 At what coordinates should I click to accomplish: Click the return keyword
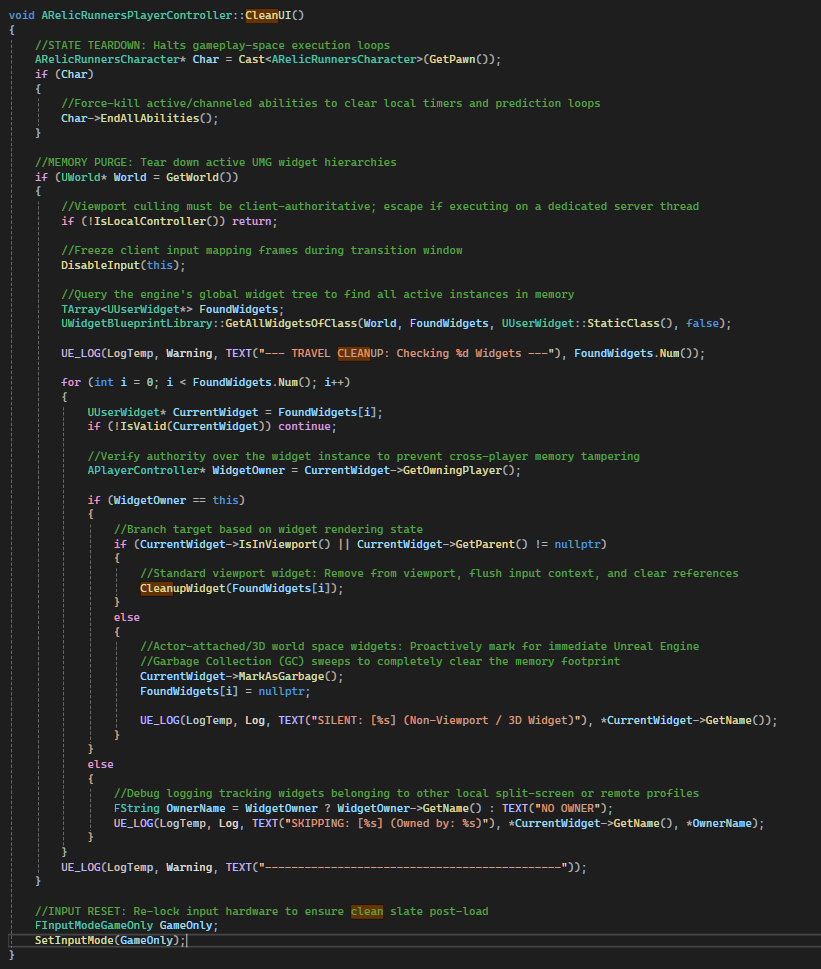point(251,221)
